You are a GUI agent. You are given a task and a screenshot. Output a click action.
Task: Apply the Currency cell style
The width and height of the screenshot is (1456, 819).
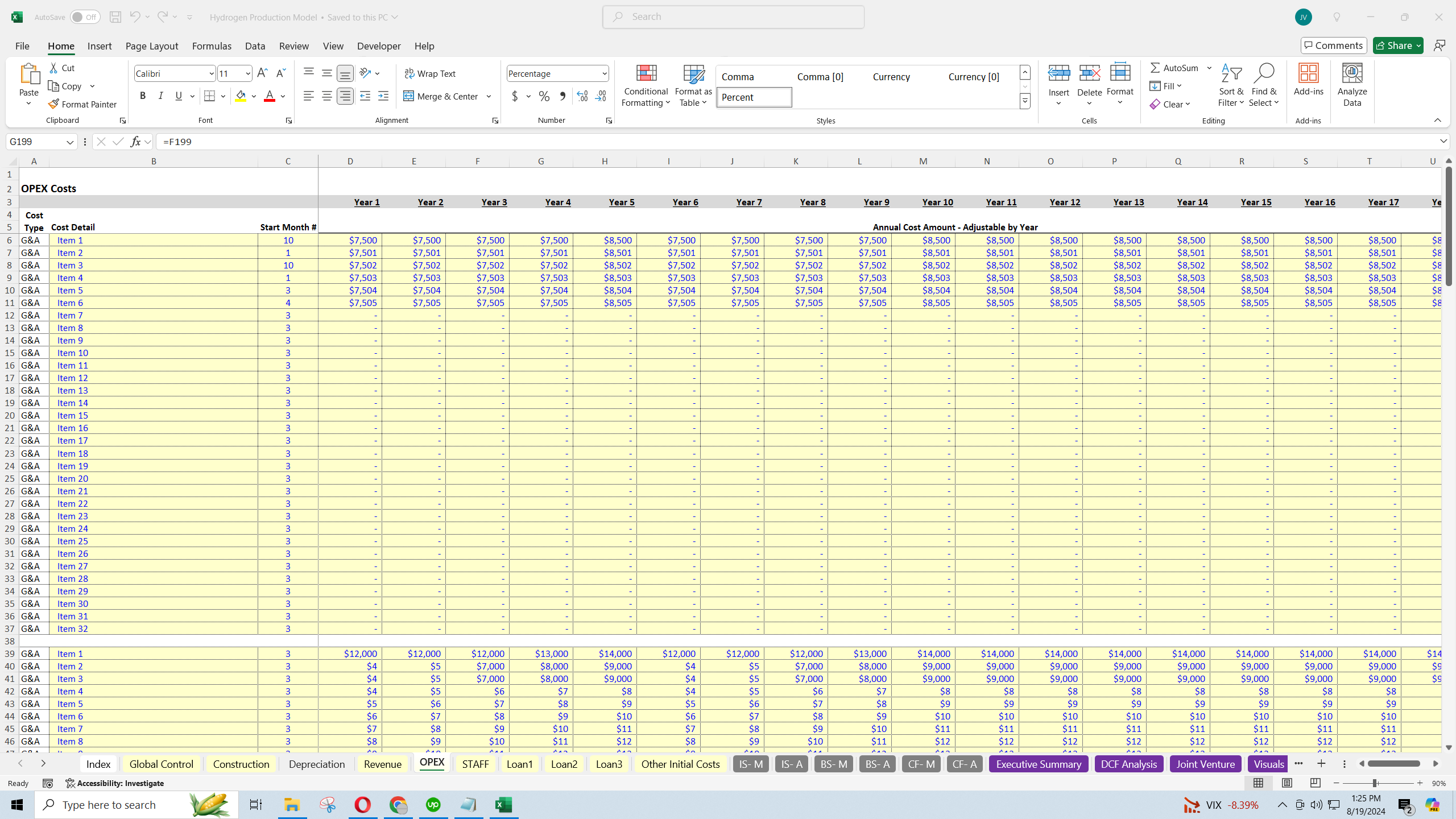click(891, 77)
